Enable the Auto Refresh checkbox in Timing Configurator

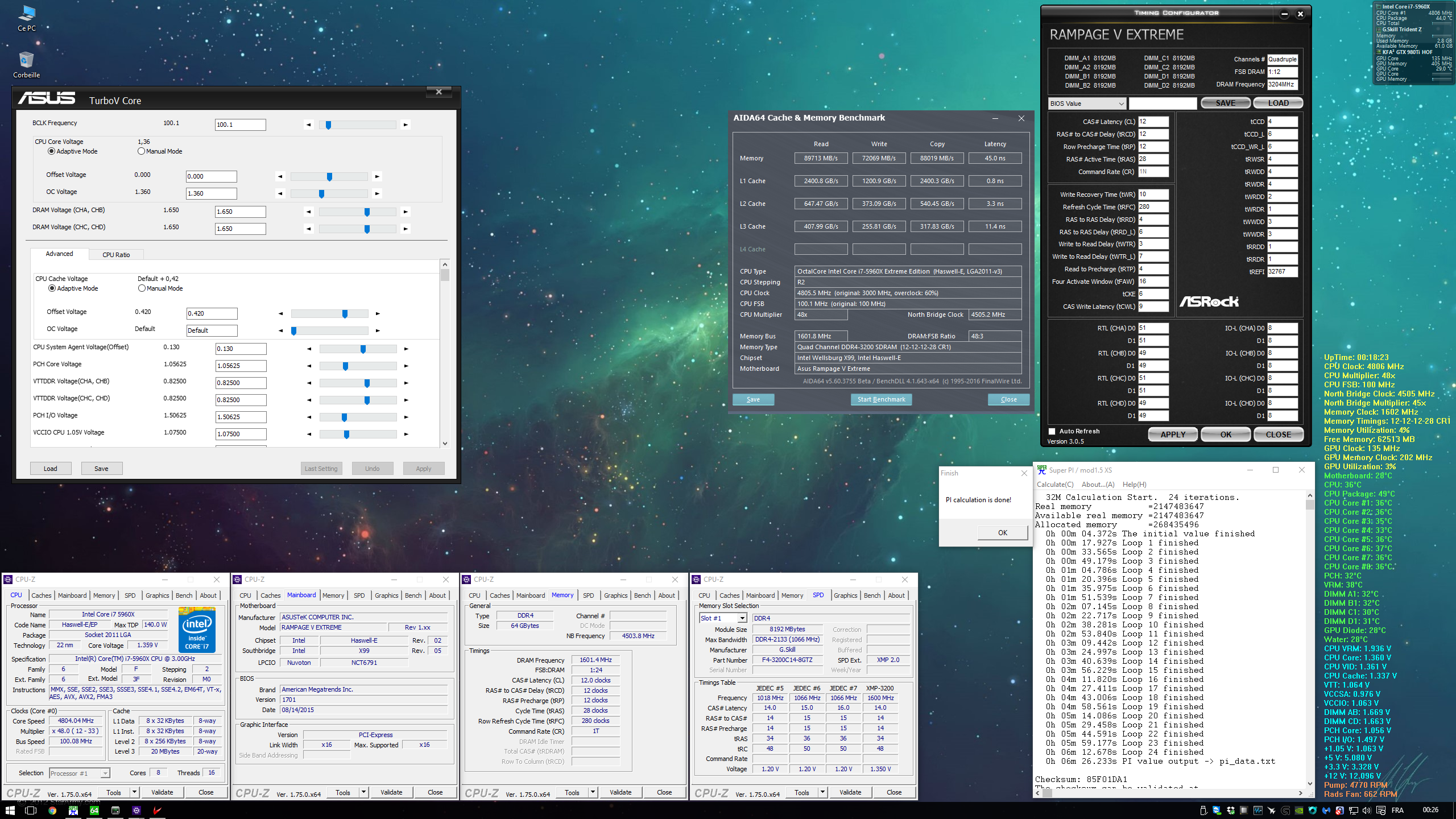pyautogui.click(x=1052, y=431)
